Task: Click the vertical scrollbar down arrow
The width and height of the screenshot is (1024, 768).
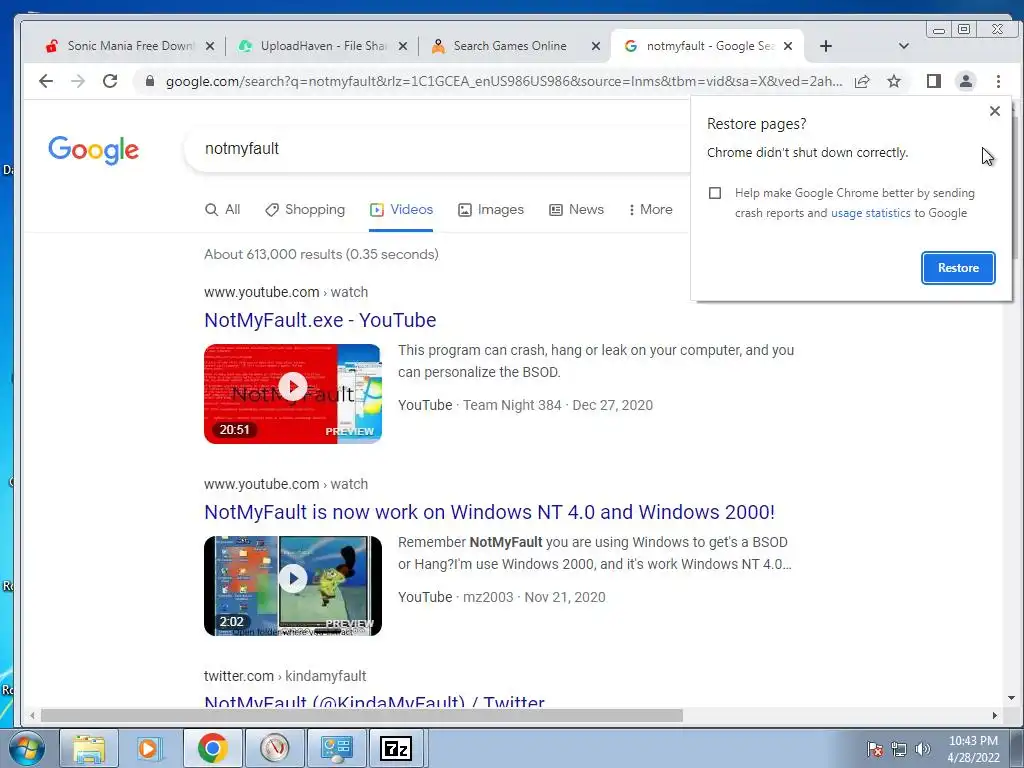Action: point(1011,698)
